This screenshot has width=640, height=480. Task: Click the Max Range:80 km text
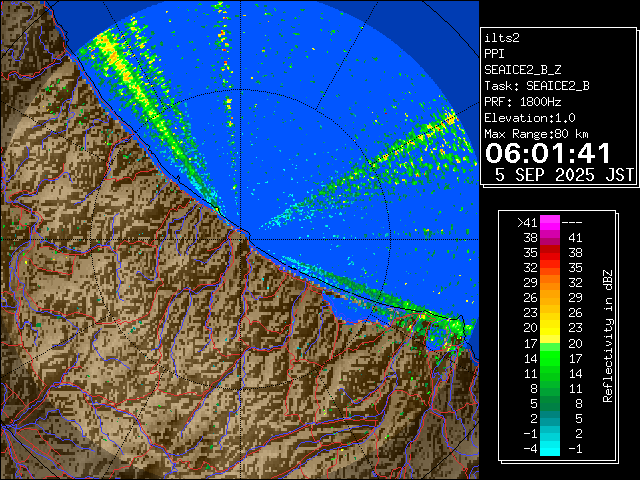pos(536,133)
